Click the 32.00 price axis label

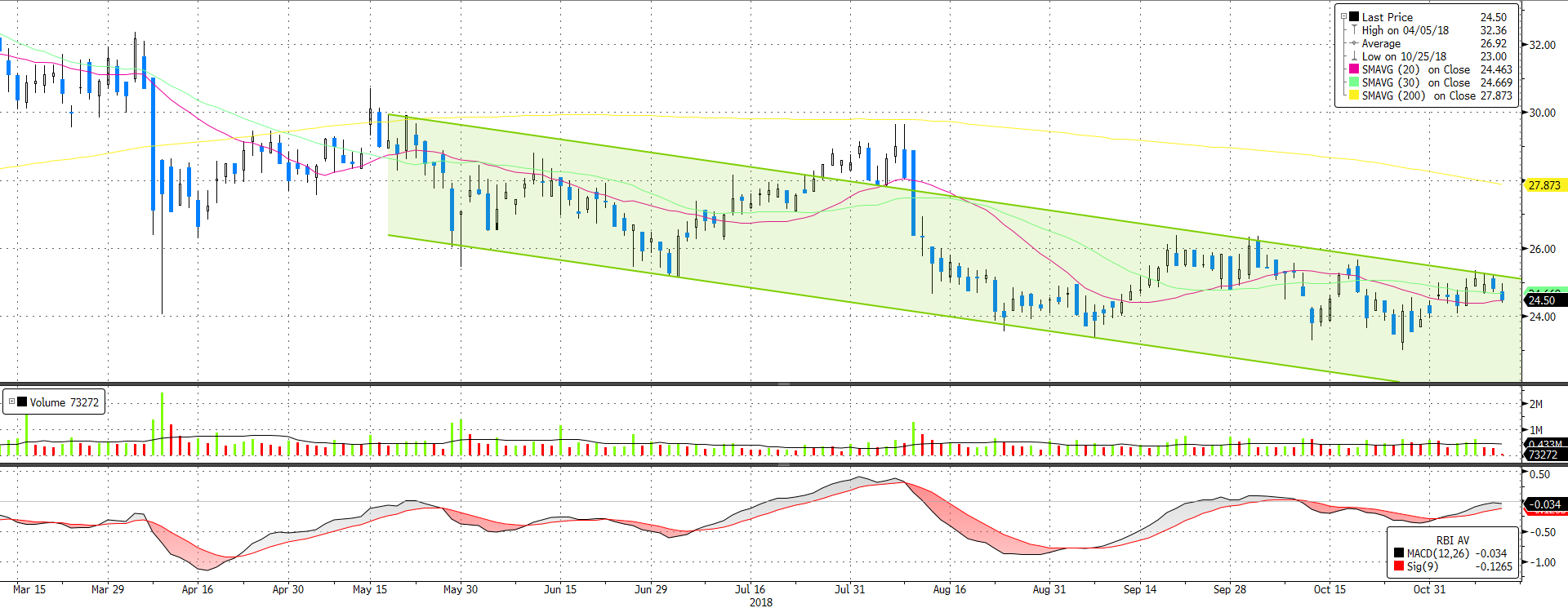[1543, 45]
